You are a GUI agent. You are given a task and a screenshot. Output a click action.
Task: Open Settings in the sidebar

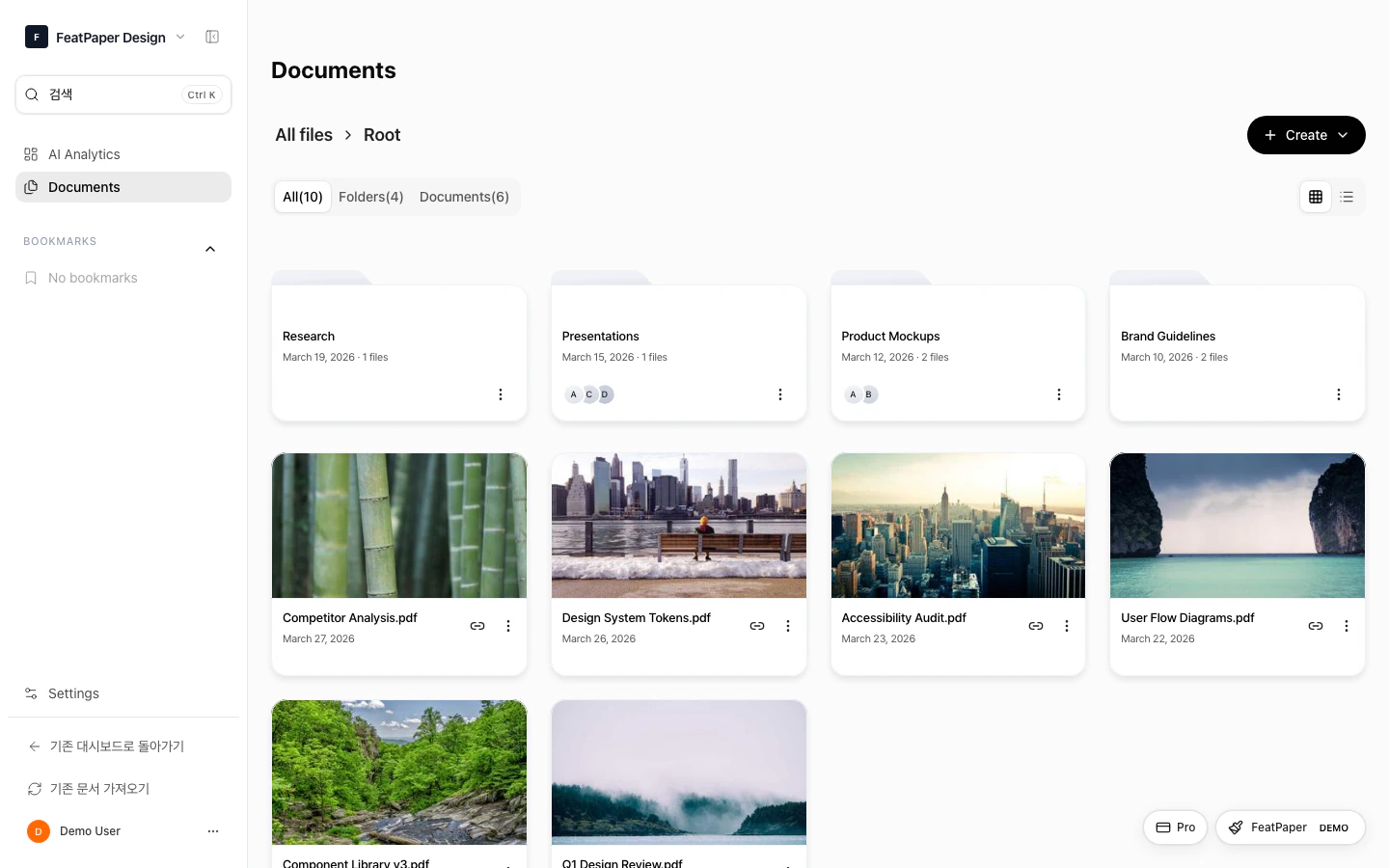(x=123, y=693)
